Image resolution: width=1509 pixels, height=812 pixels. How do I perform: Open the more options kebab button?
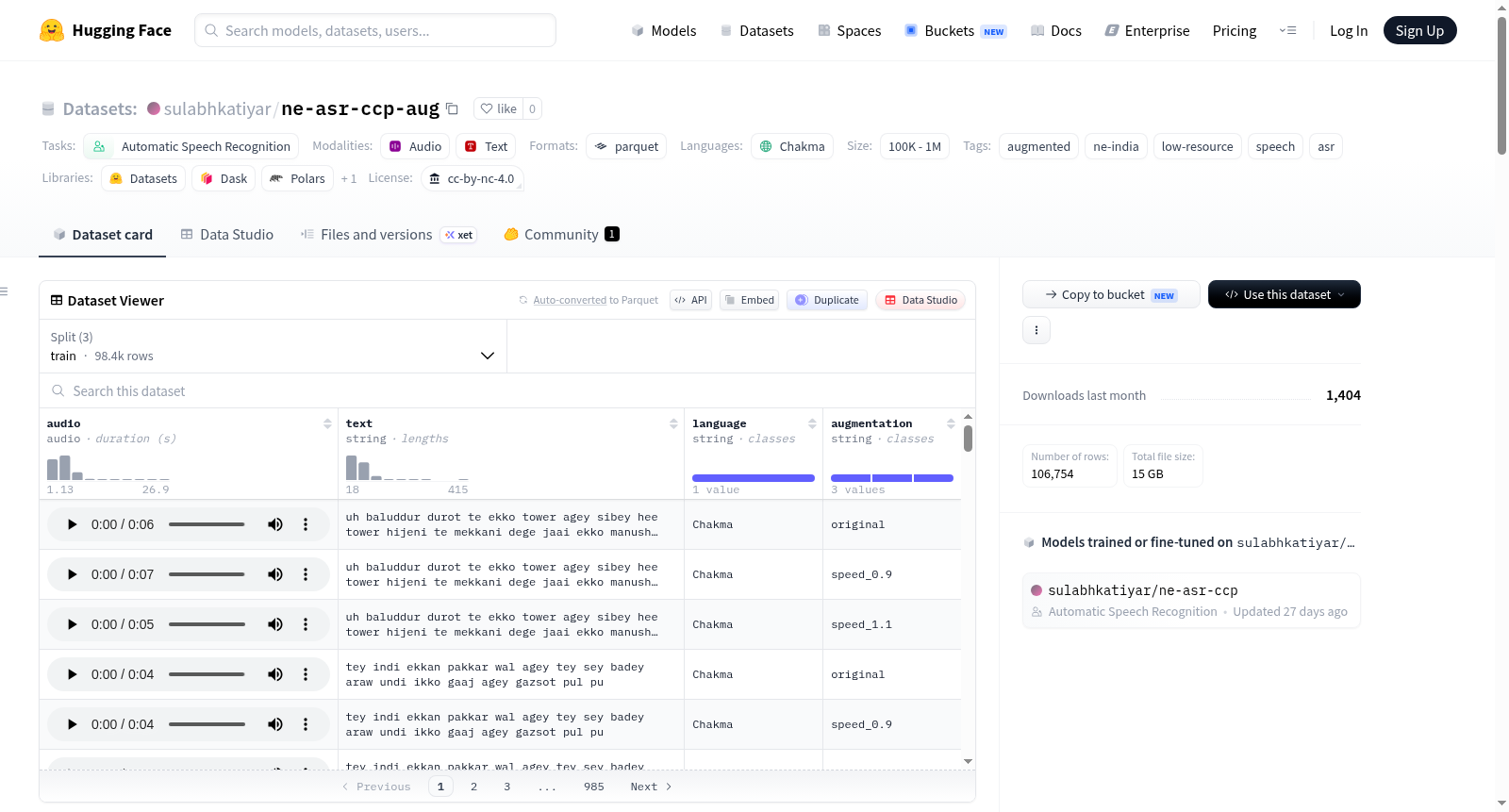click(x=1036, y=330)
